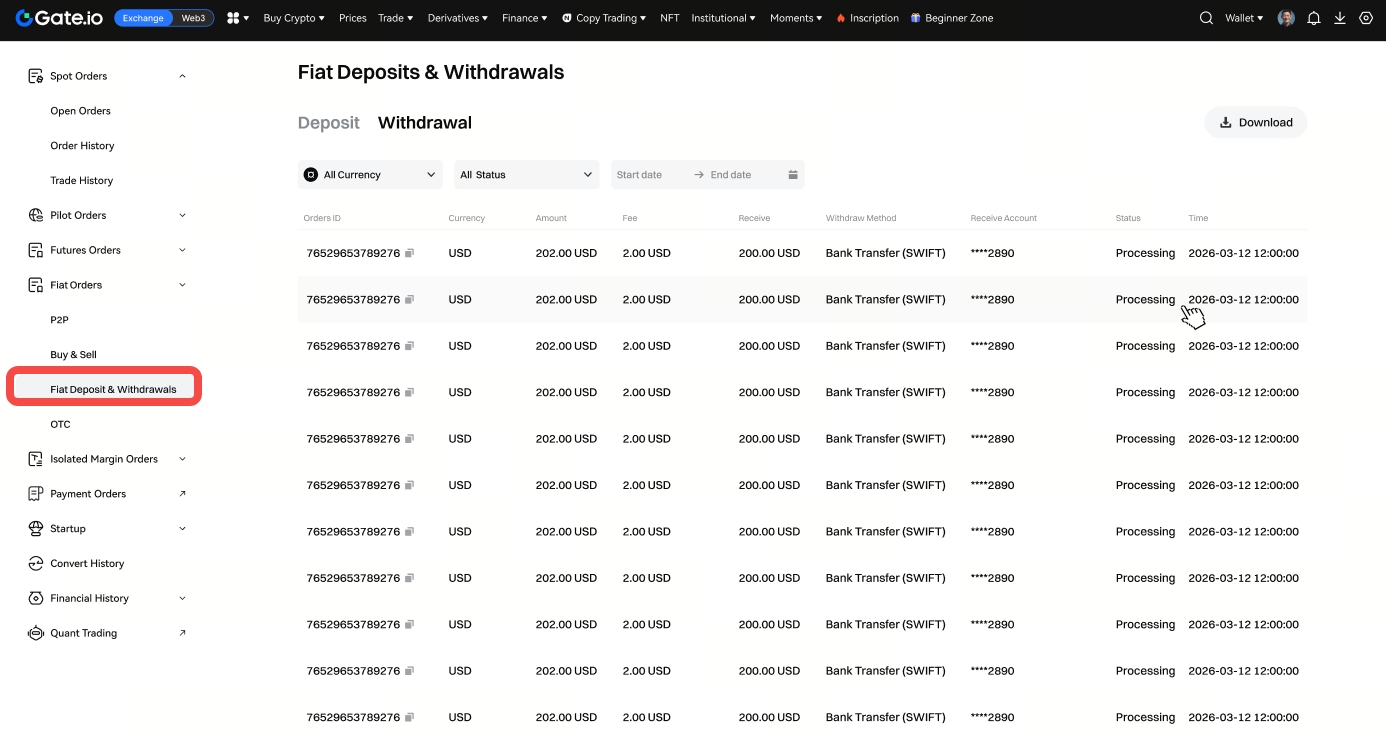Open the All Currency dropdown
Image resolution: width=1386 pixels, height=742 pixels.
pyautogui.click(x=370, y=175)
